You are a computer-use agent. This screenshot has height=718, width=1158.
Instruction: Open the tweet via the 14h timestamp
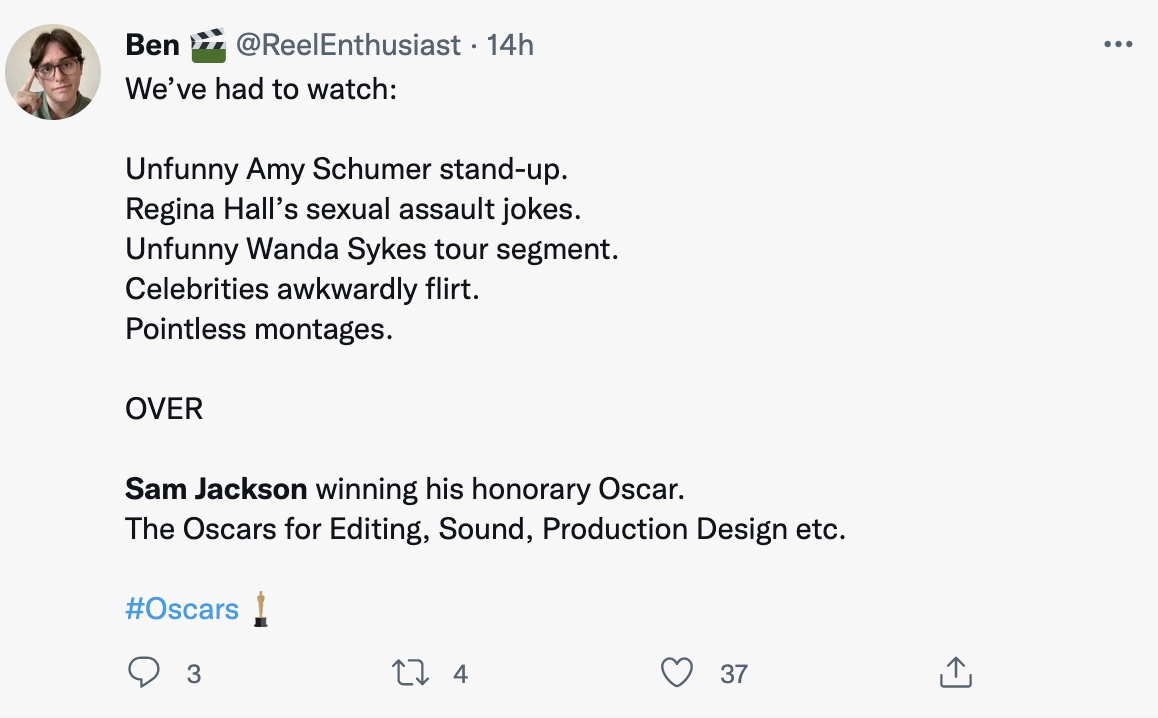pos(510,45)
